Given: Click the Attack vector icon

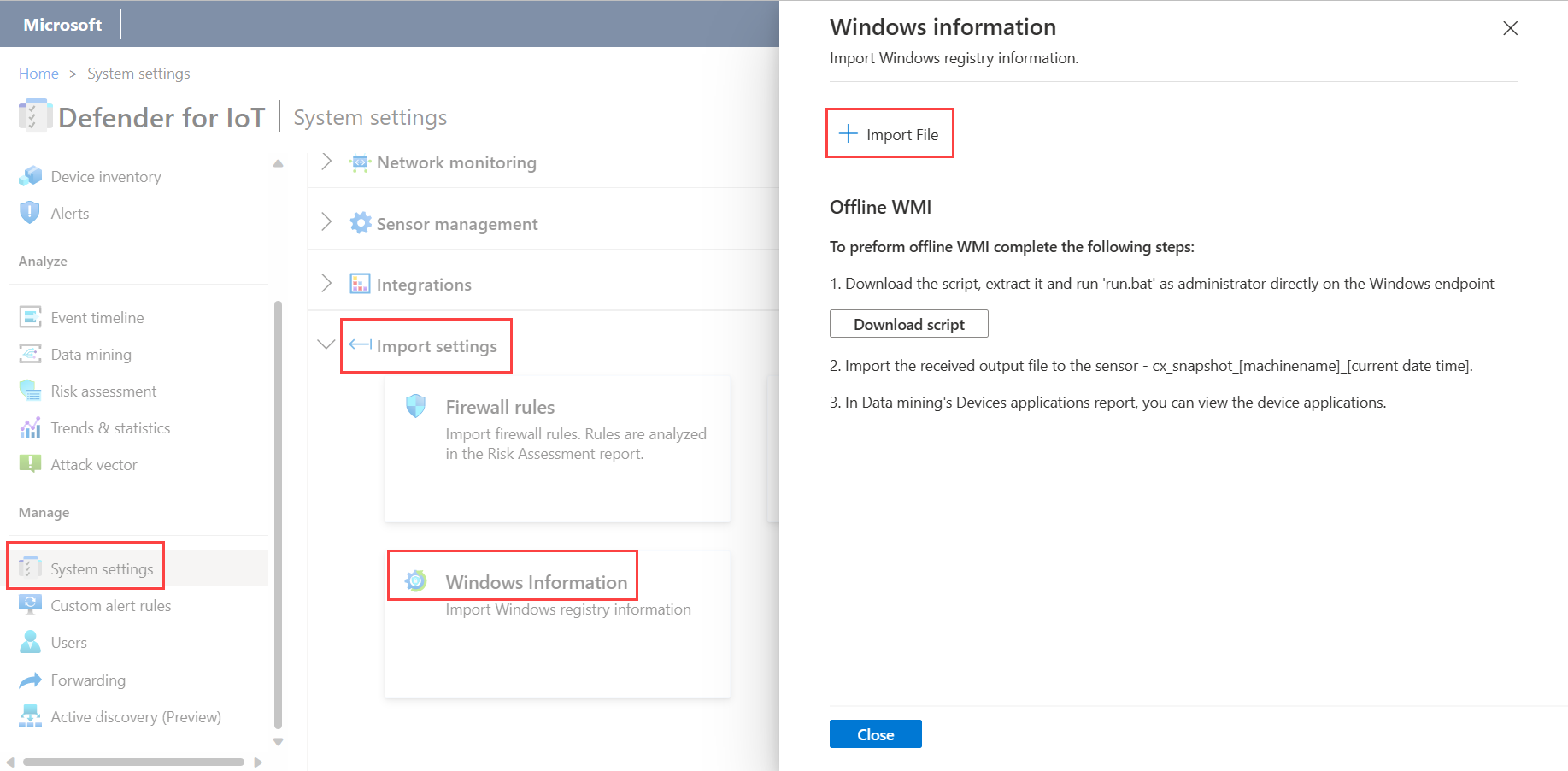Looking at the screenshot, I should tap(30, 464).
